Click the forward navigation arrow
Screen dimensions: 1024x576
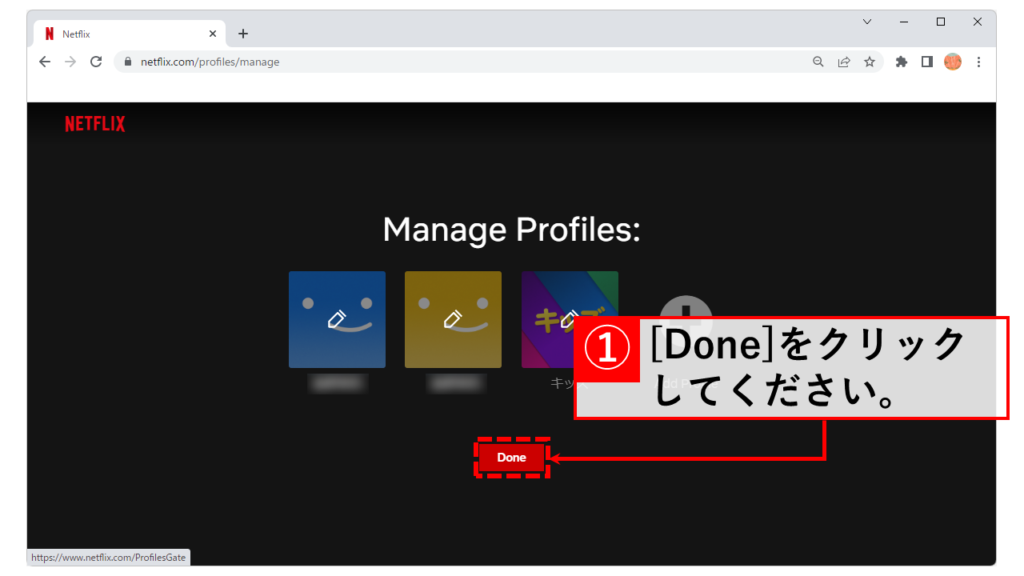tap(70, 62)
